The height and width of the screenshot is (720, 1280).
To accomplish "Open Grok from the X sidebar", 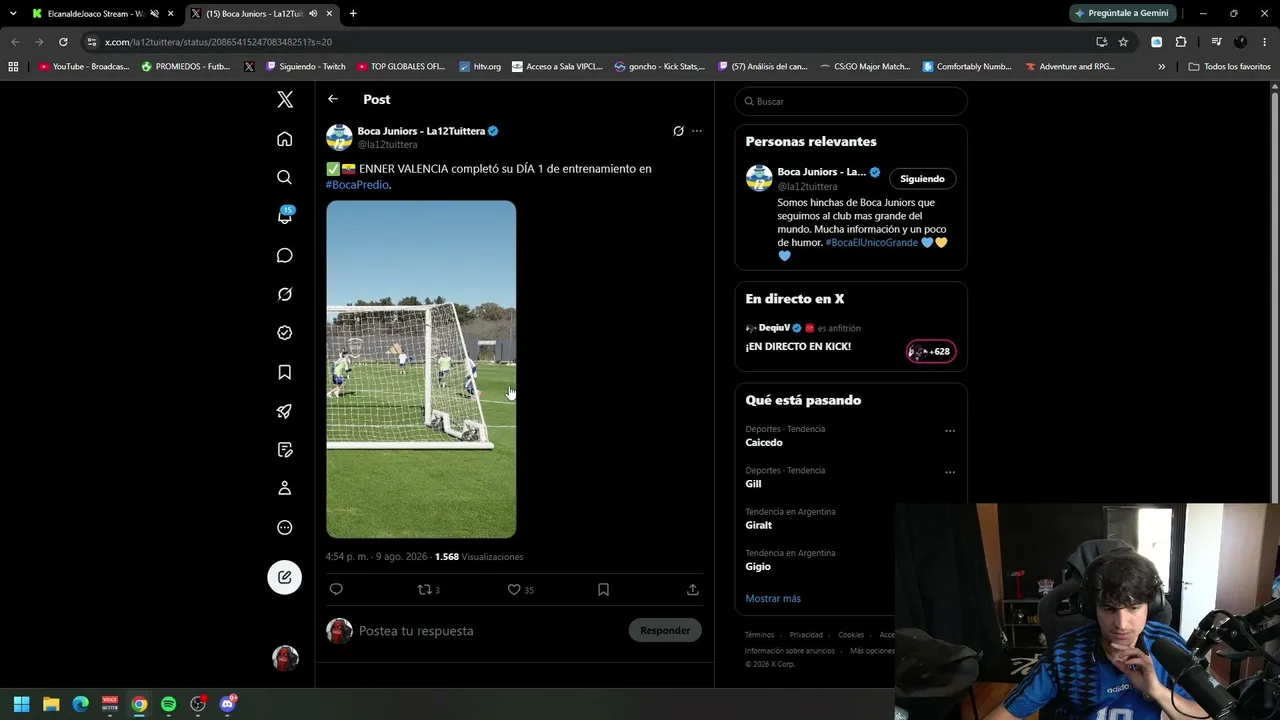I will (285, 294).
